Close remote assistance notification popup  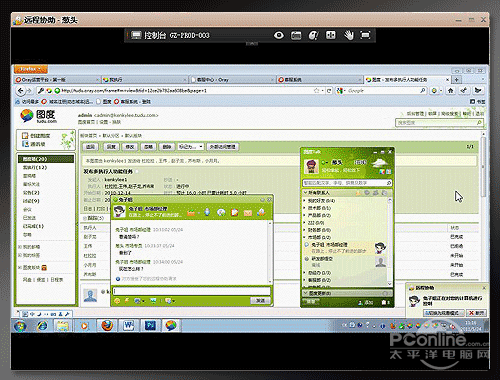click(484, 288)
